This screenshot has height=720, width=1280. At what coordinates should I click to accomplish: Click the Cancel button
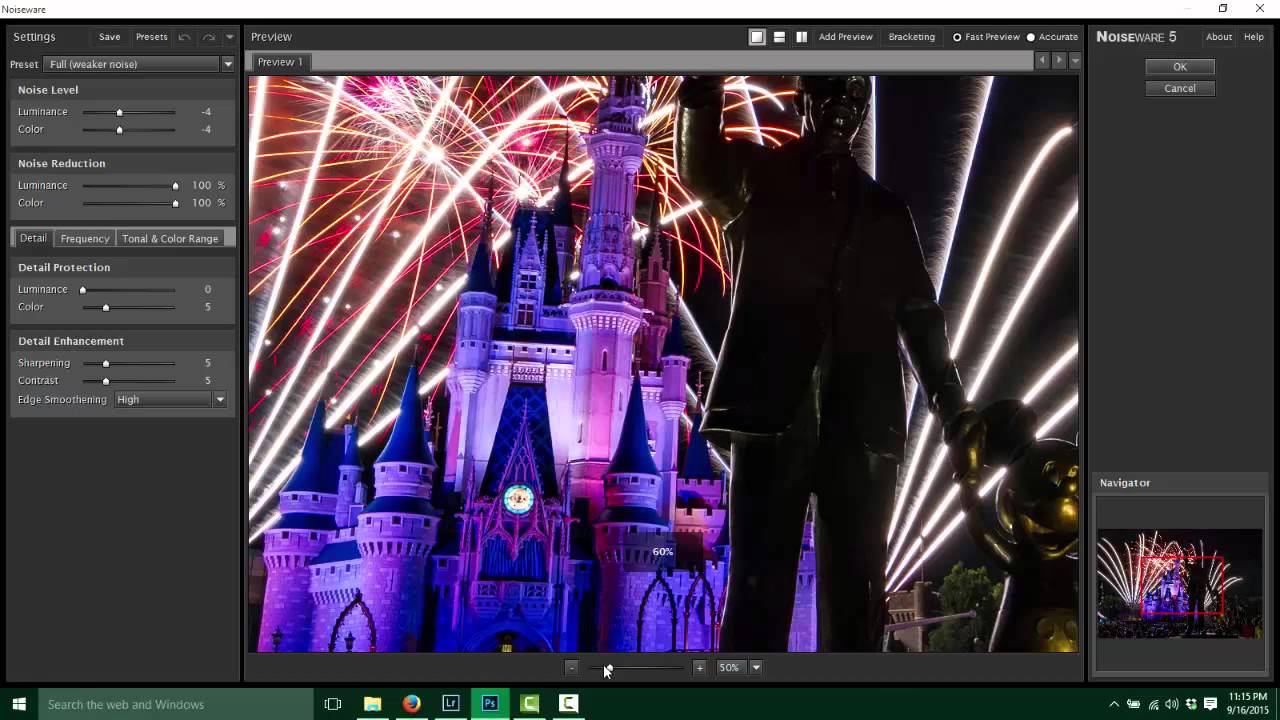[x=1180, y=88]
